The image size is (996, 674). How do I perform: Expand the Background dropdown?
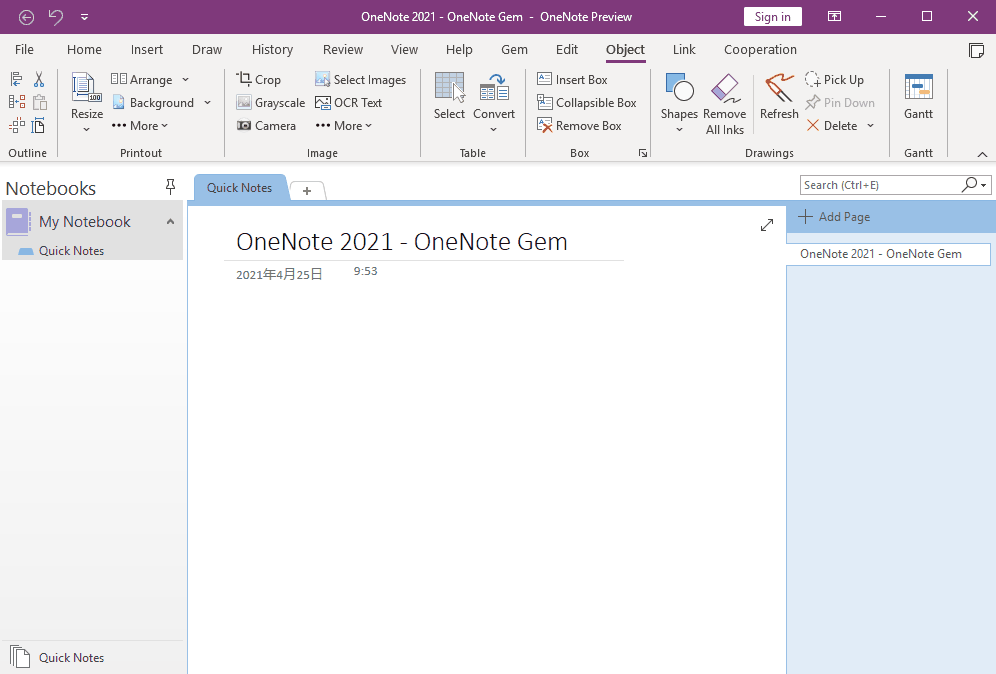pos(208,102)
